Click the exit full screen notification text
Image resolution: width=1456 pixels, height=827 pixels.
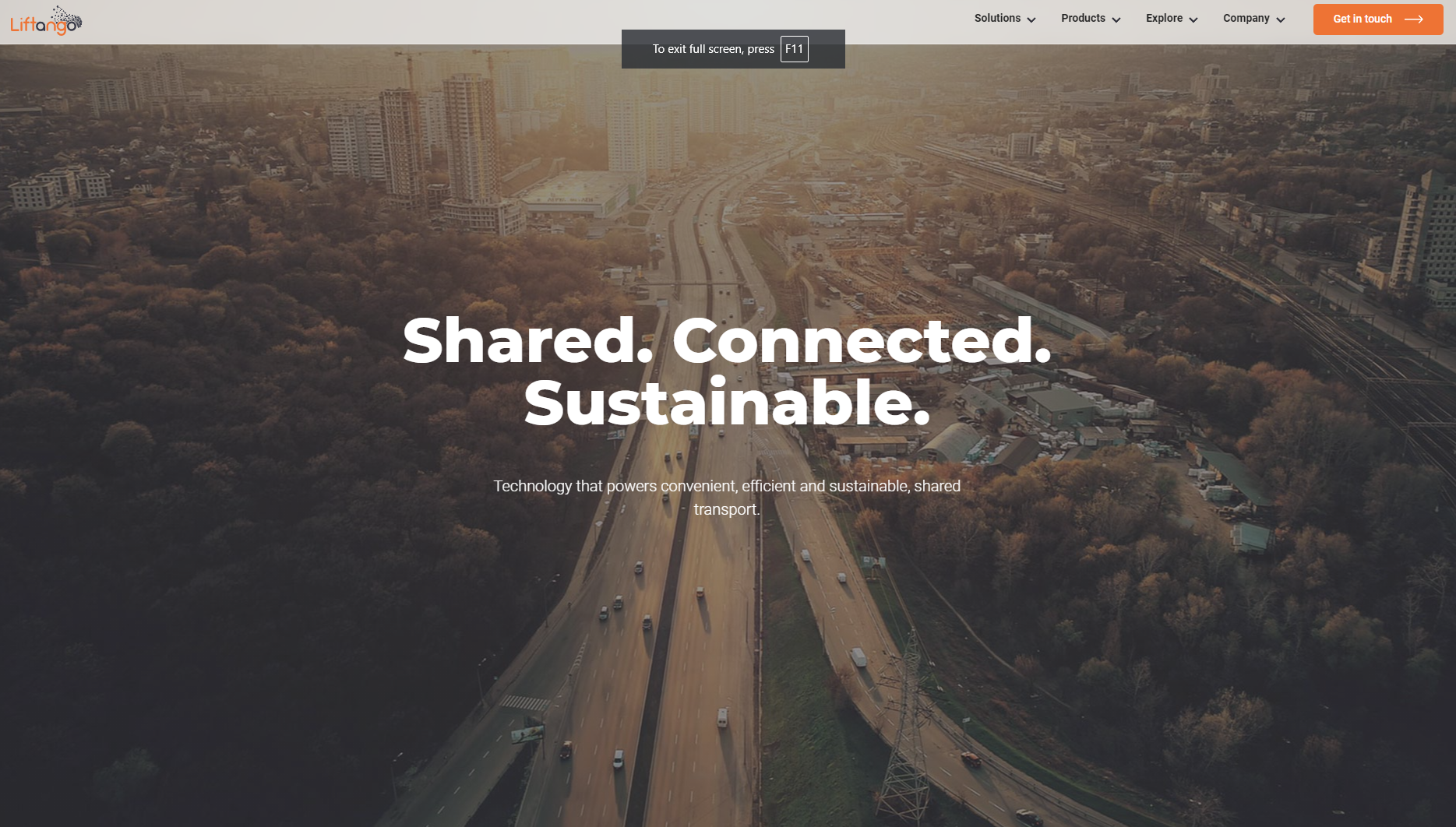(714, 49)
